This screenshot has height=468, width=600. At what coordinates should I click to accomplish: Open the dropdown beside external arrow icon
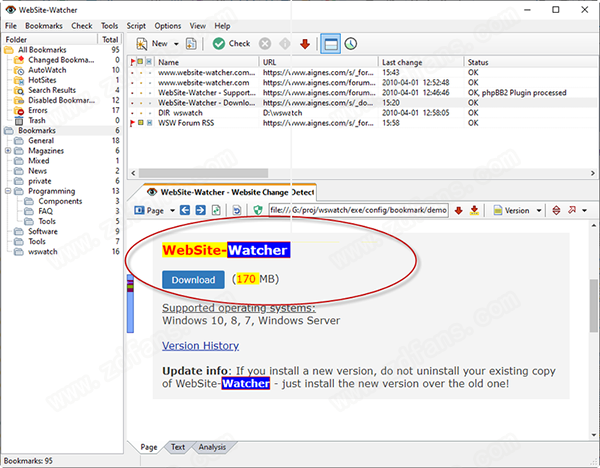tap(584, 210)
